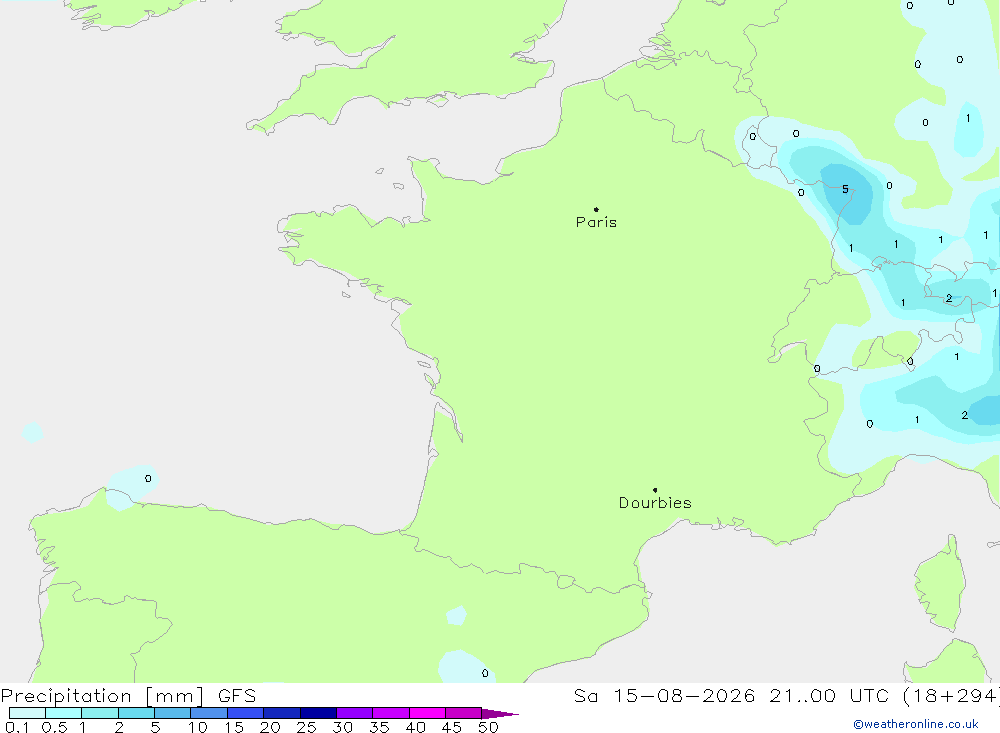Click the 'Precipitation [mm]' title text
Viewport: 1000px width, 733px height.
pos(102,696)
